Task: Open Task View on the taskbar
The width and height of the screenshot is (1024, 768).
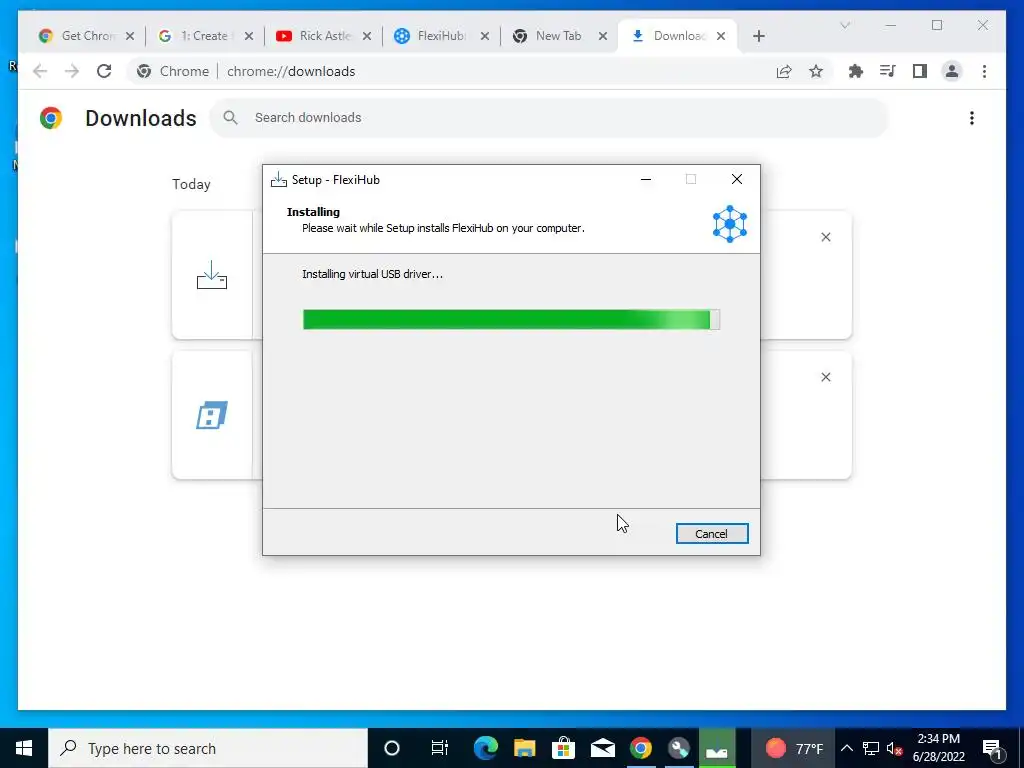Action: pyautogui.click(x=440, y=748)
